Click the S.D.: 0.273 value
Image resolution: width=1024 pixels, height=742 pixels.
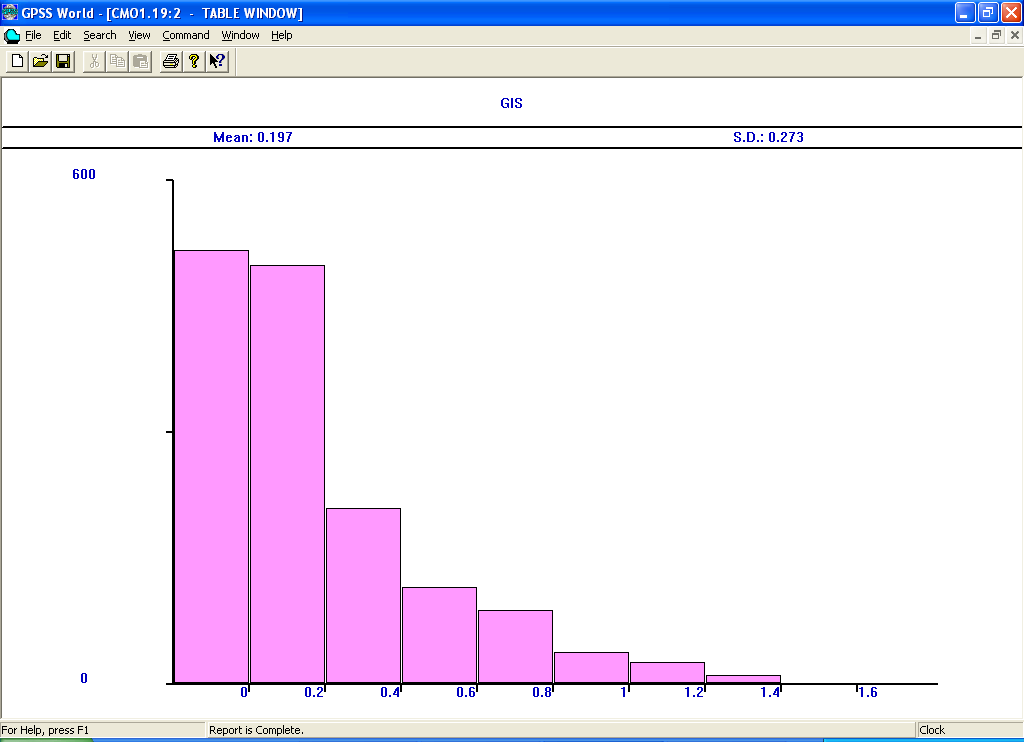(x=768, y=137)
